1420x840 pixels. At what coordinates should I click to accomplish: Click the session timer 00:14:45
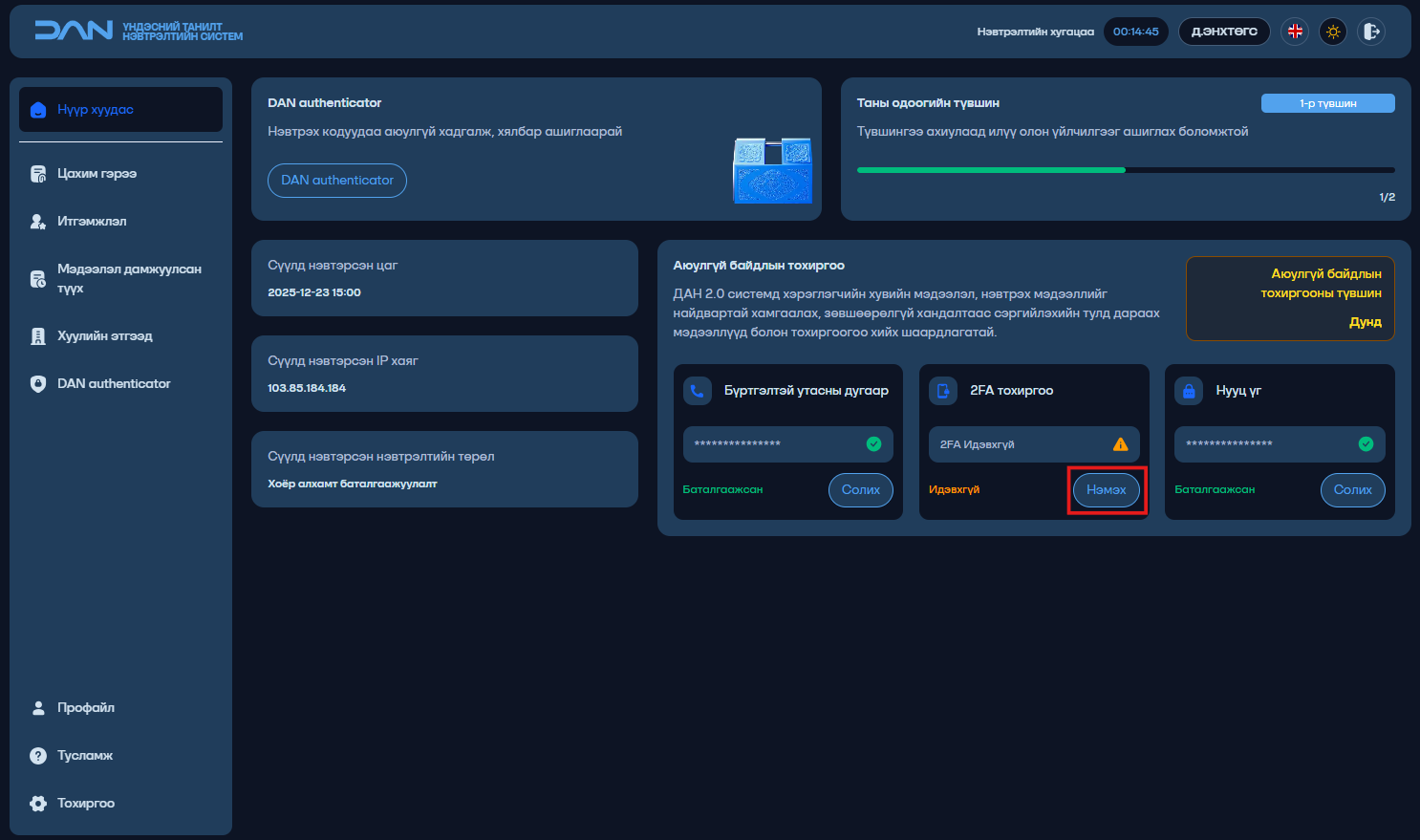pos(1135,32)
